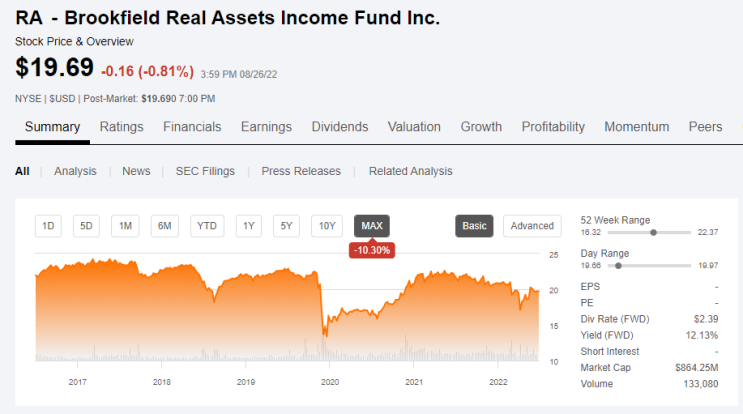Screen dimensions: 743x414
Task: Set chart range to 1D
Action: pos(48,226)
